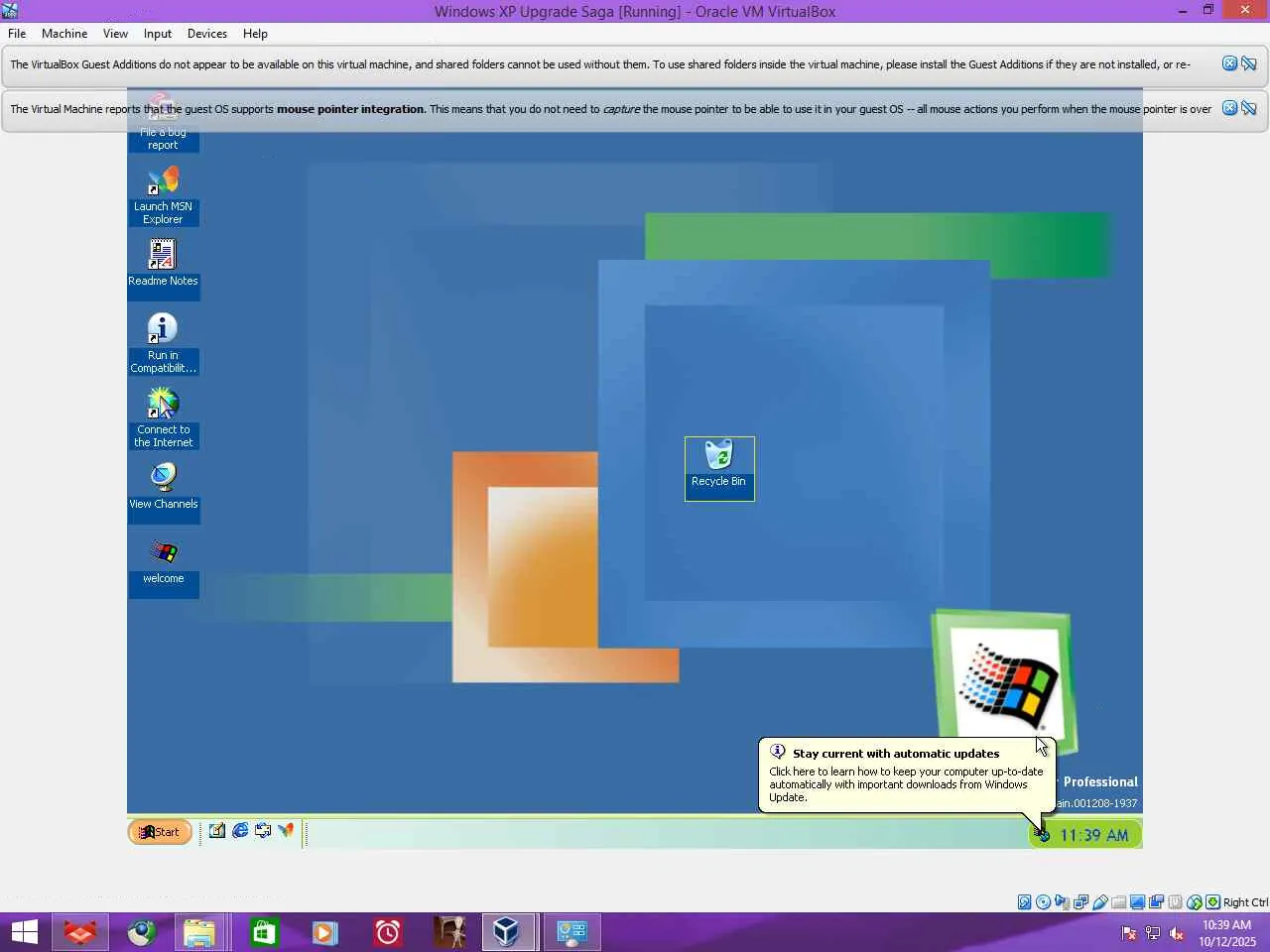Open the globe browser on host taskbar
Image resolution: width=1270 pixels, height=952 pixels.
[141, 932]
